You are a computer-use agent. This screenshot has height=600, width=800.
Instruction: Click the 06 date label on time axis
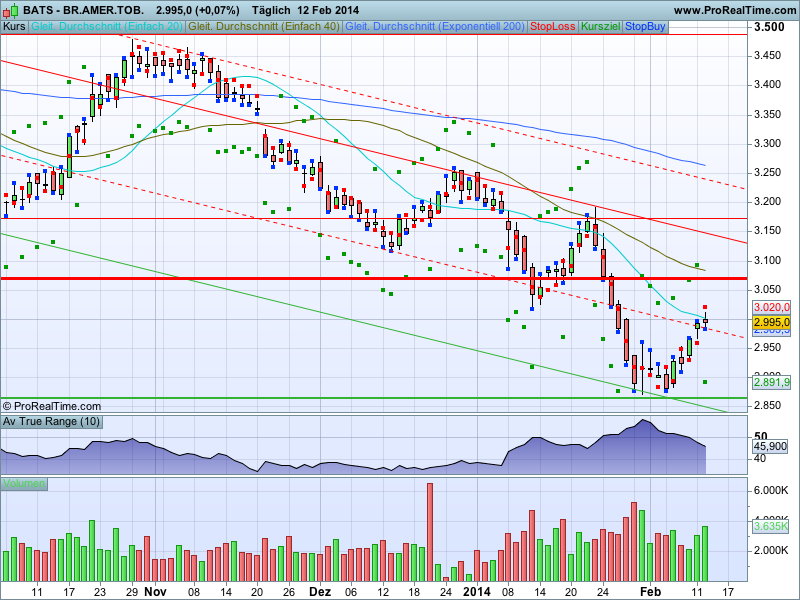(x=351, y=592)
